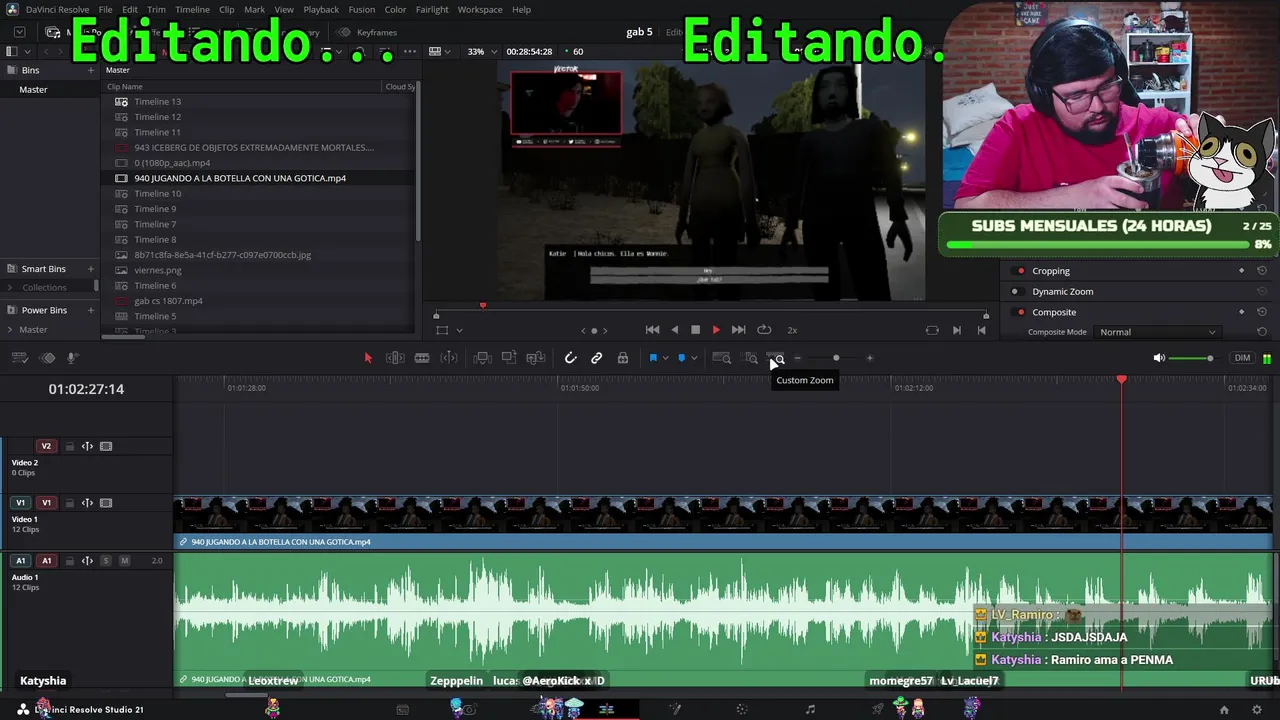The width and height of the screenshot is (1280, 720).
Task: Open the Timeline menu
Action: (x=192, y=10)
